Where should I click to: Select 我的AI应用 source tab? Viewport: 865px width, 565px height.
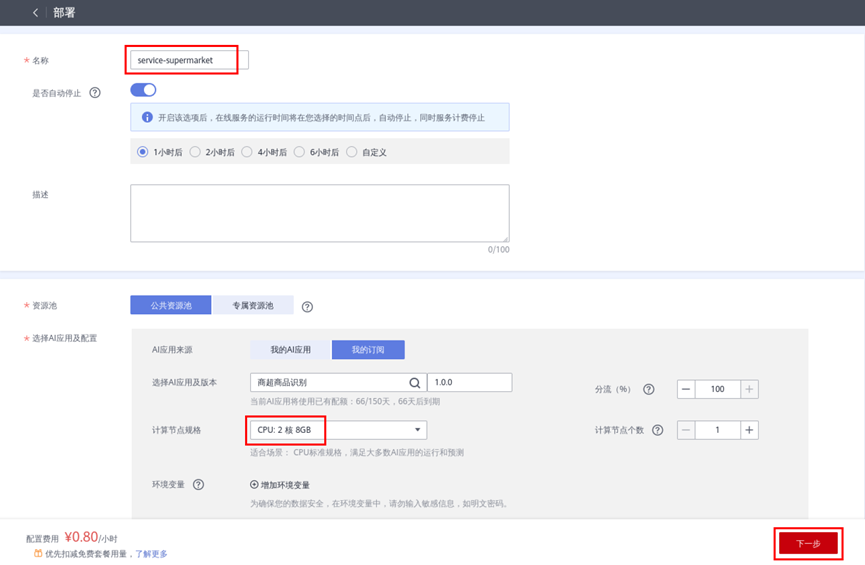290,350
